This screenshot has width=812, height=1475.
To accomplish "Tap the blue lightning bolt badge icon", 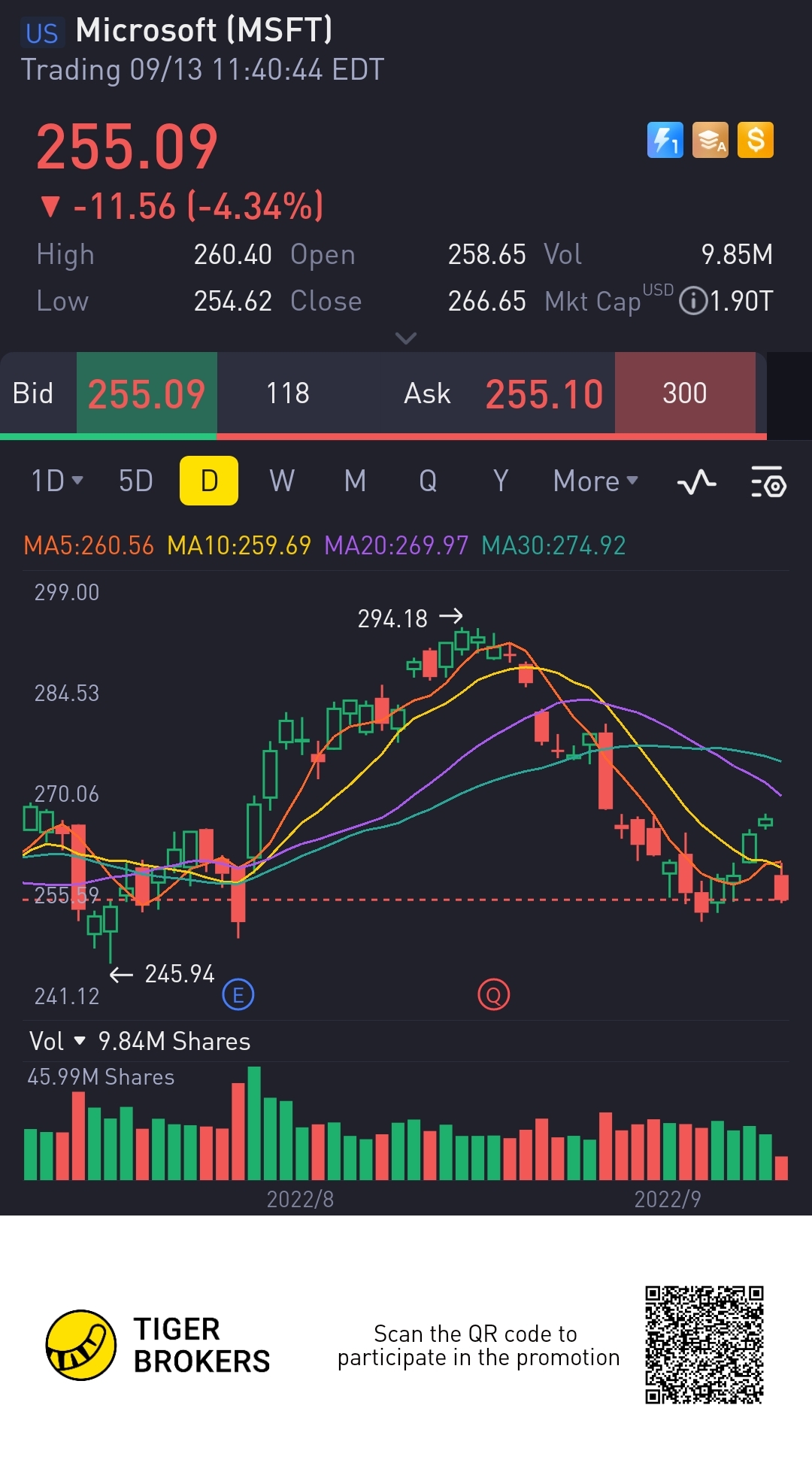I will coord(665,140).
